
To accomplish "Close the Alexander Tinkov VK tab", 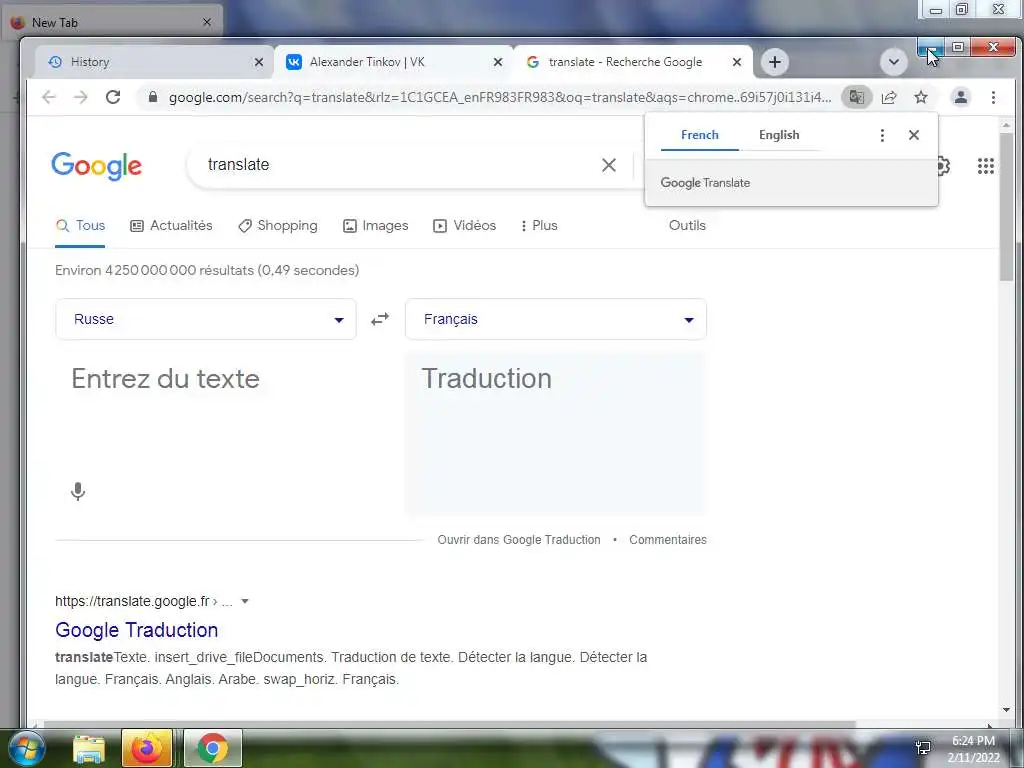I will (498, 62).
